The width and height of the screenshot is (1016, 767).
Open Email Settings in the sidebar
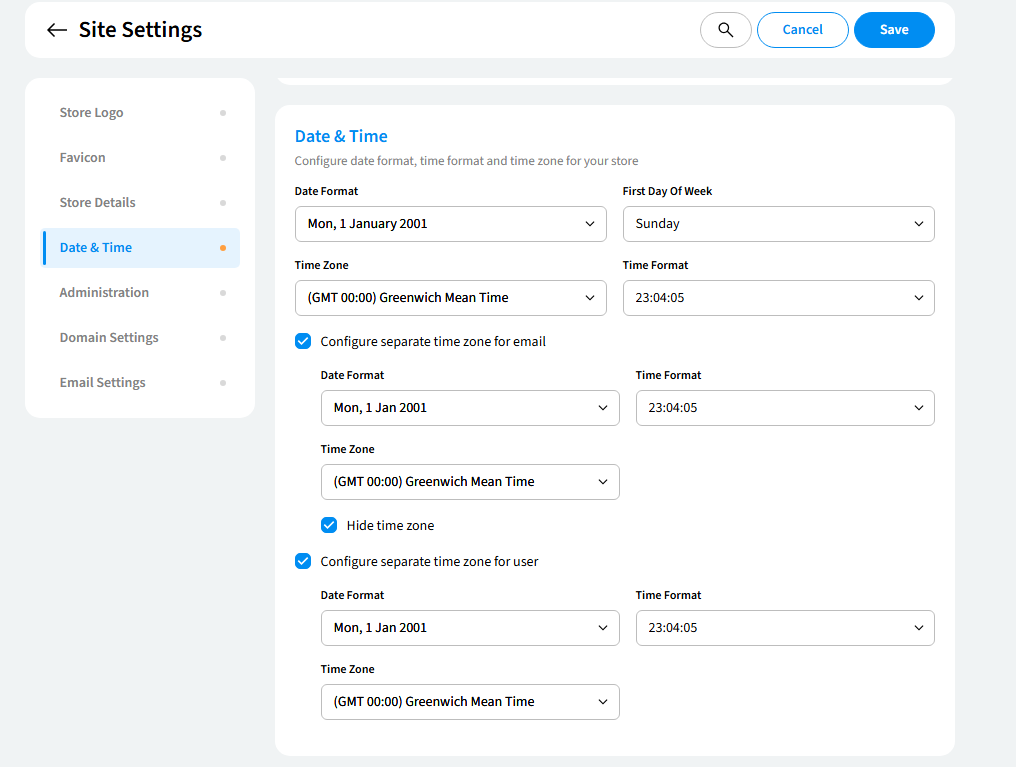[102, 383]
